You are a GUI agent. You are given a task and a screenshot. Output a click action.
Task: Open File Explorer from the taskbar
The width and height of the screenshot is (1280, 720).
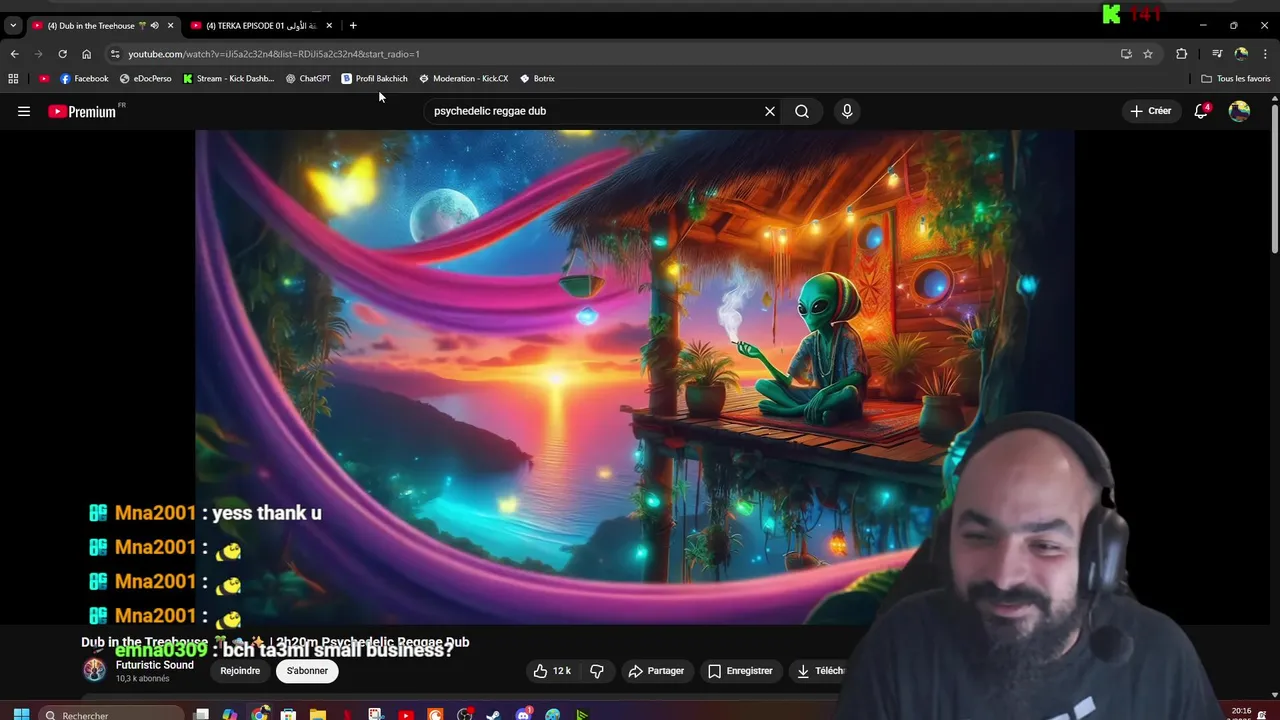click(317, 714)
